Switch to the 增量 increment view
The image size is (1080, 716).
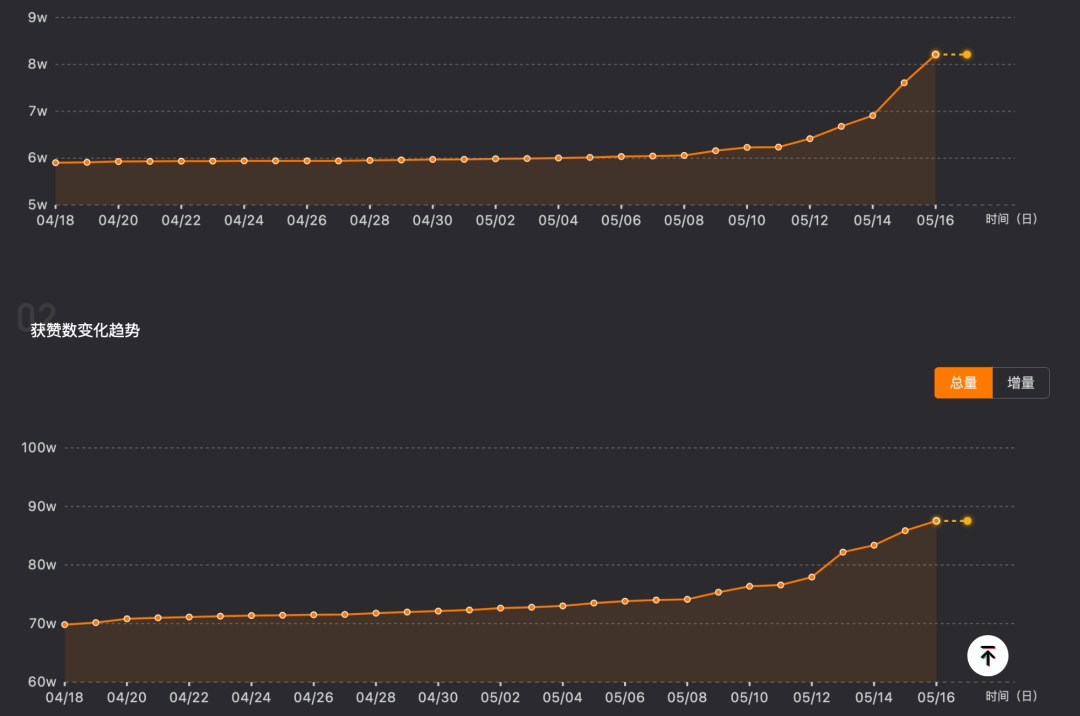click(1021, 383)
